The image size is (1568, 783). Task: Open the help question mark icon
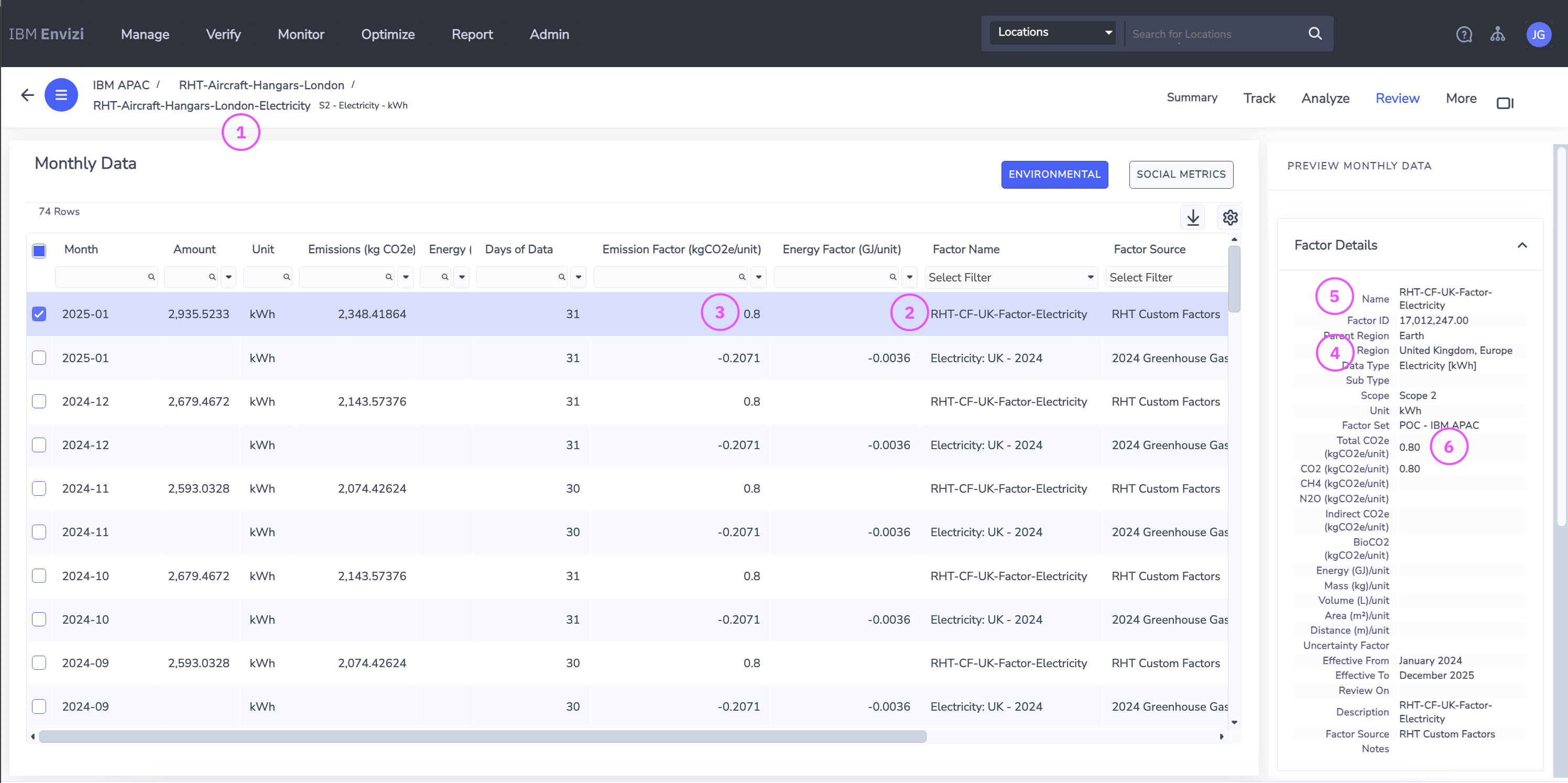click(1464, 35)
